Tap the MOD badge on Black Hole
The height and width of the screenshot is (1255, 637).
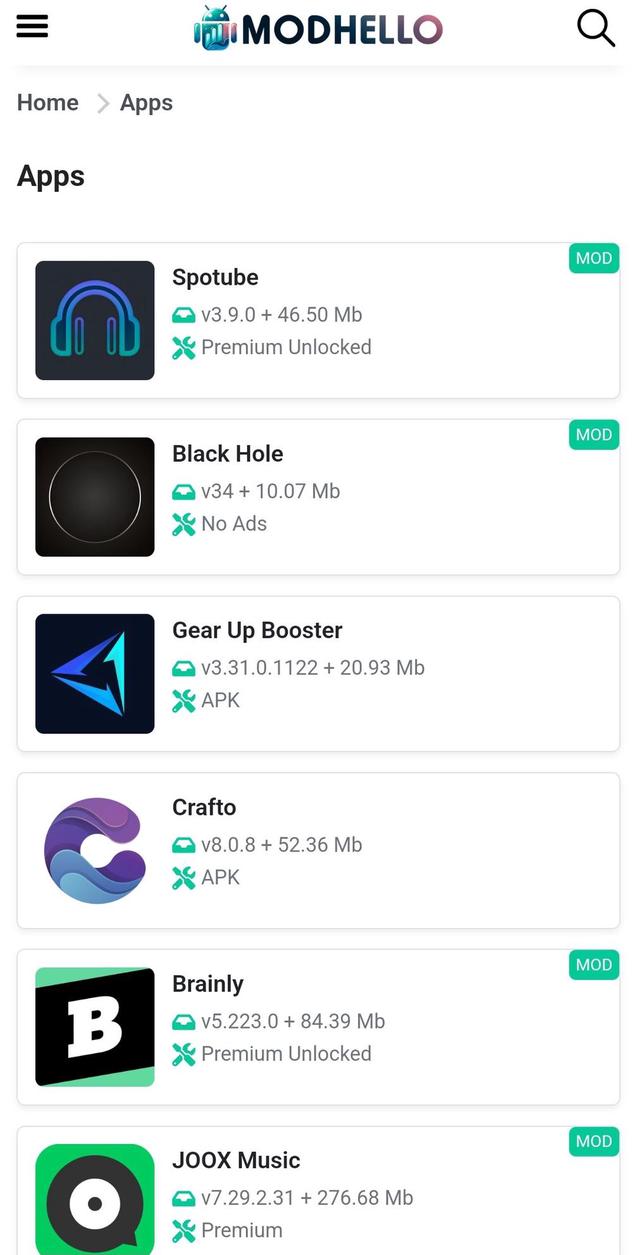(x=593, y=435)
